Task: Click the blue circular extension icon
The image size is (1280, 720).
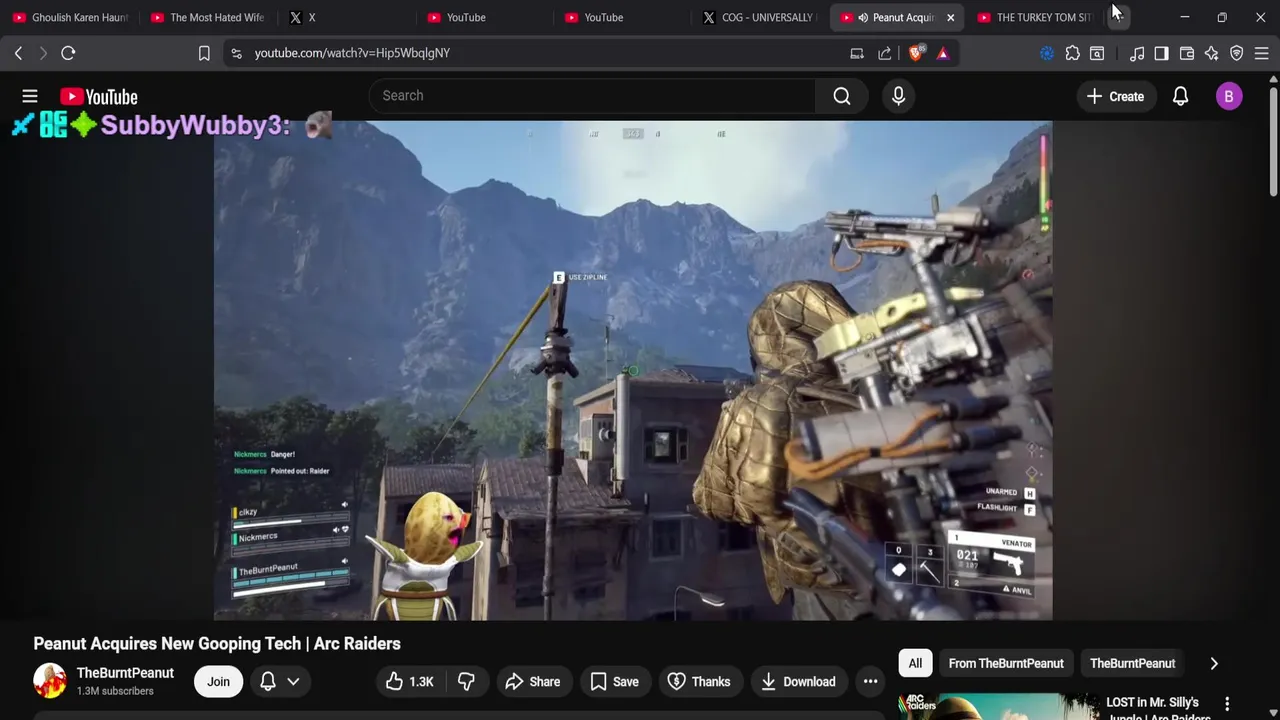Action: (x=1047, y=53)
